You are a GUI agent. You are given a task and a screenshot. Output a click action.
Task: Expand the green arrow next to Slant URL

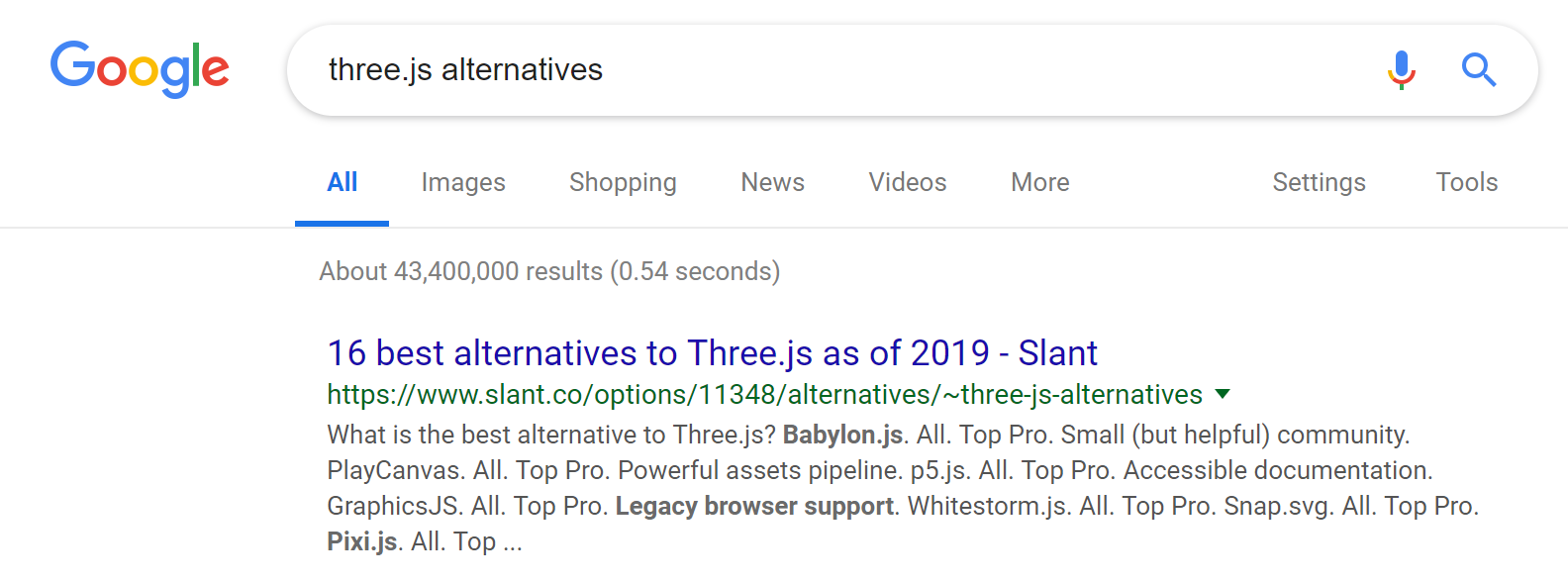pyautogui.click(x=1223, y=394)
